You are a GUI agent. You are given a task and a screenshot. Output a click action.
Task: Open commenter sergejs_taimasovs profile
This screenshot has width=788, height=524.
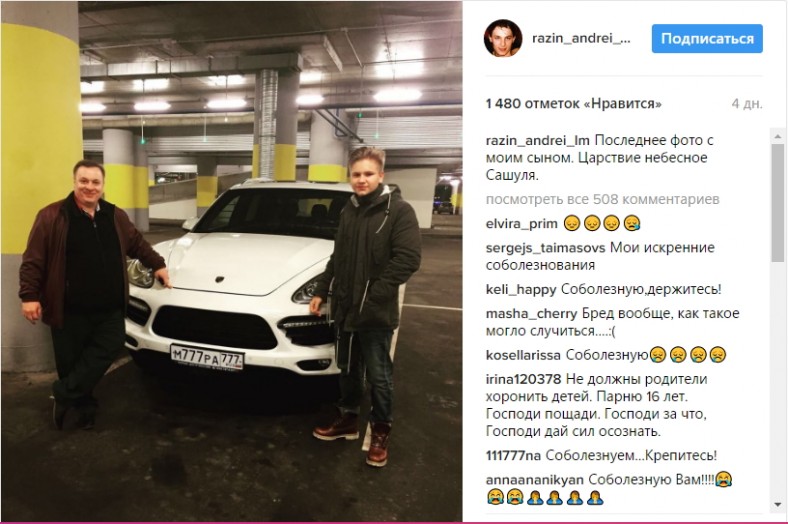click(x=546, y=248)
